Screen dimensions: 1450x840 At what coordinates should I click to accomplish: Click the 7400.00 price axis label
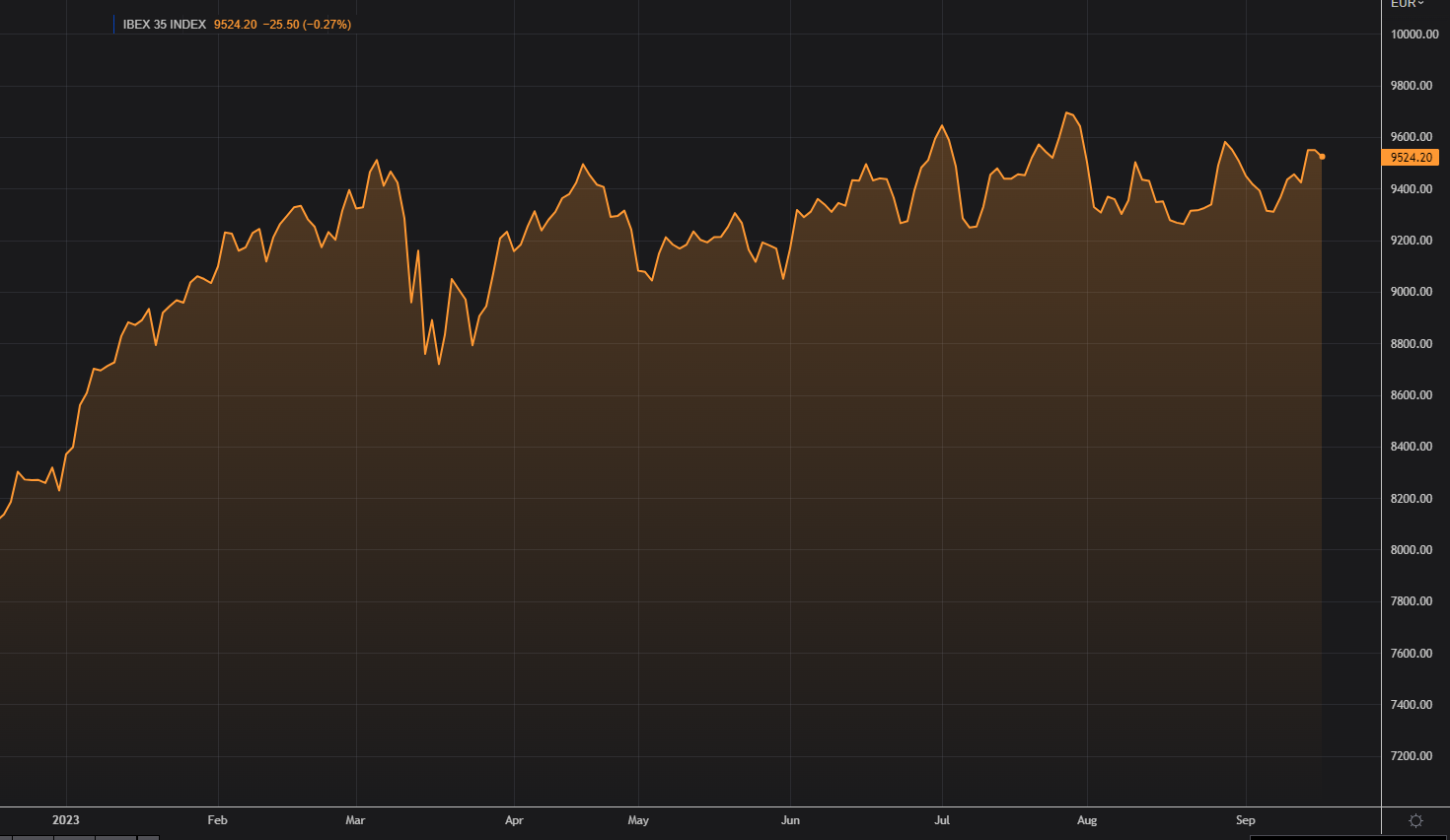point(1412,705)
